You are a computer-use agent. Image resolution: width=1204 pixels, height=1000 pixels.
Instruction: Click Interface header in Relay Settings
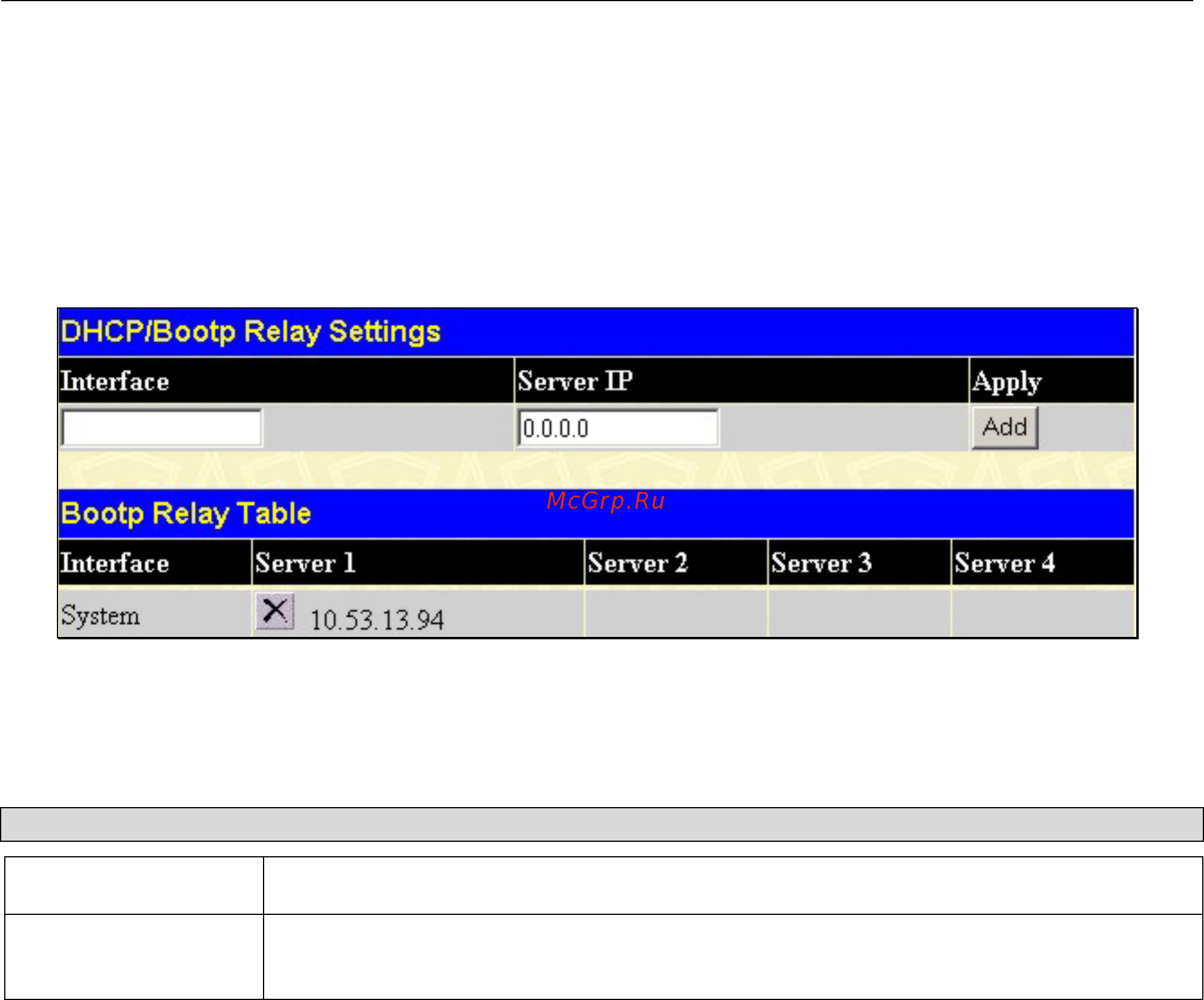click(x=286, y=381)
